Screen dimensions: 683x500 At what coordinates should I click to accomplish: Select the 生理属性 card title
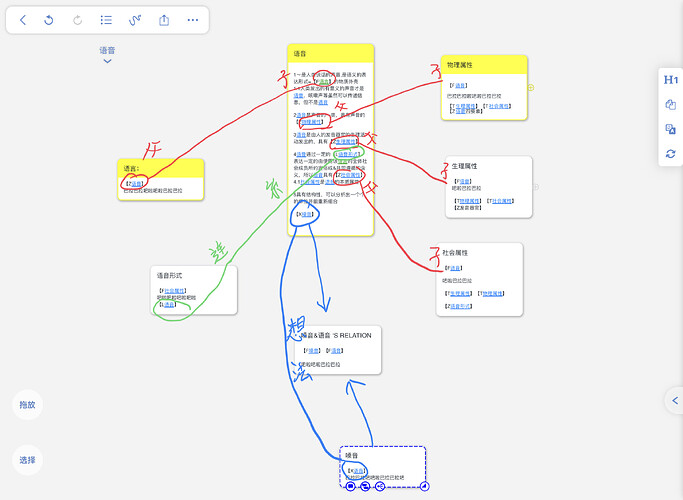coord(464,166)
